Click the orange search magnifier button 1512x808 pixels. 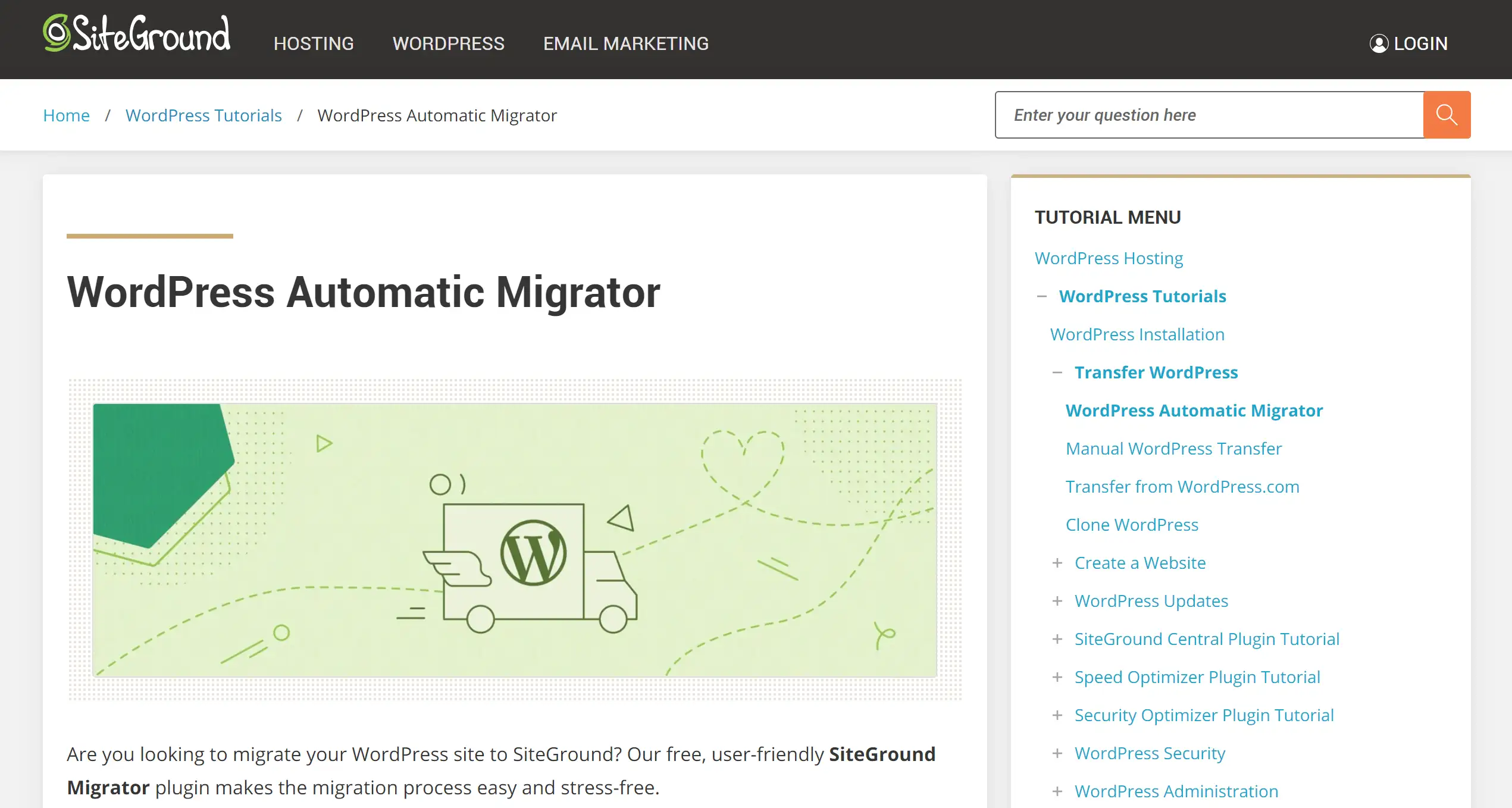1447,115
